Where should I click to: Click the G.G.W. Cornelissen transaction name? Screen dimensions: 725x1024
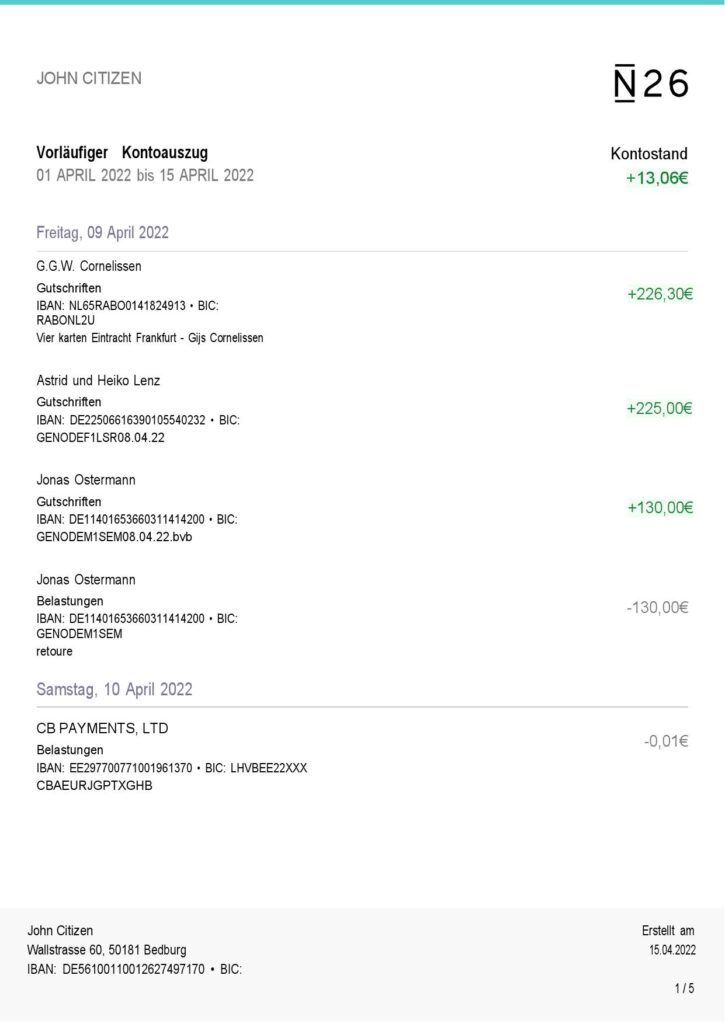click(89, 266)
